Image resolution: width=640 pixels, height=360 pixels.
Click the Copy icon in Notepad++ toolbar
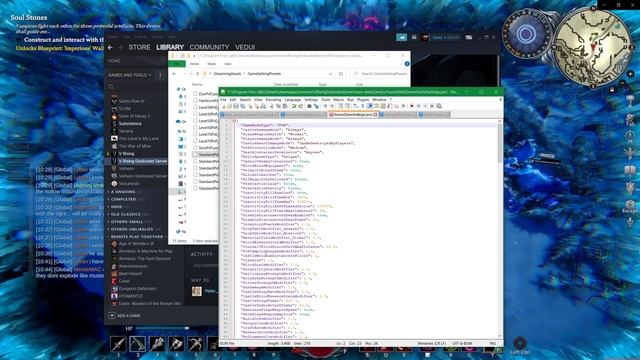(x=278, y=106)
